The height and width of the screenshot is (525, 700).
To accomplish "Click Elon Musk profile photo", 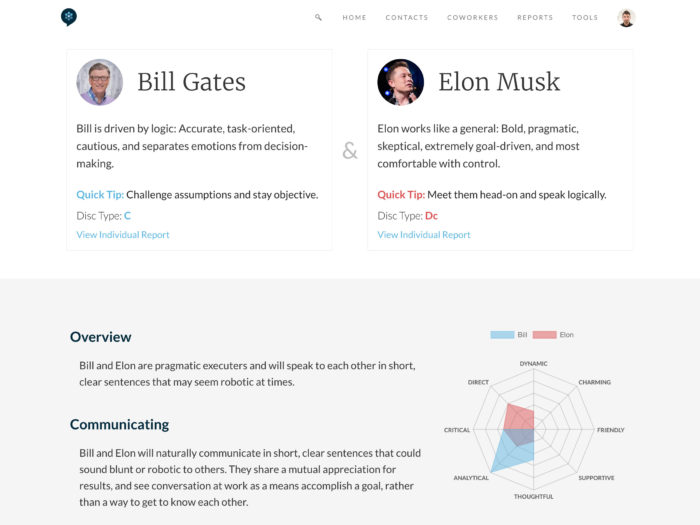I will click(x=400, y=82).
